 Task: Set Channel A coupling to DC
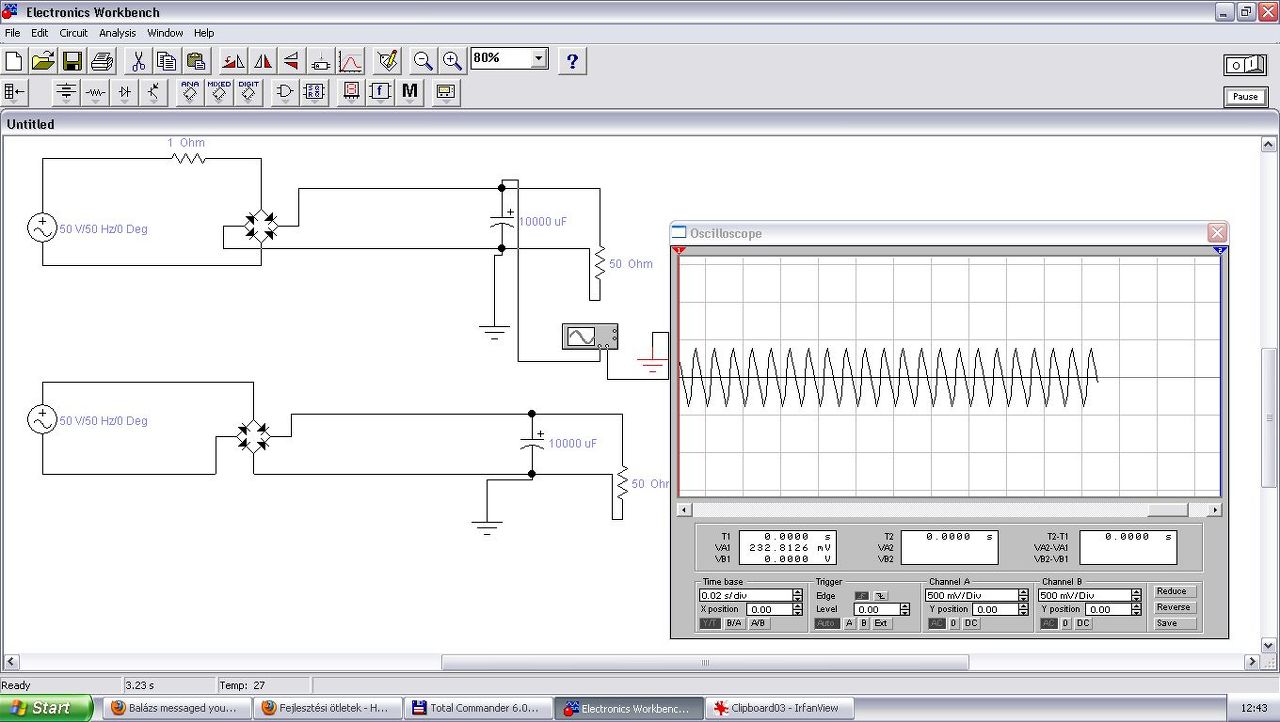pos(970,623)
